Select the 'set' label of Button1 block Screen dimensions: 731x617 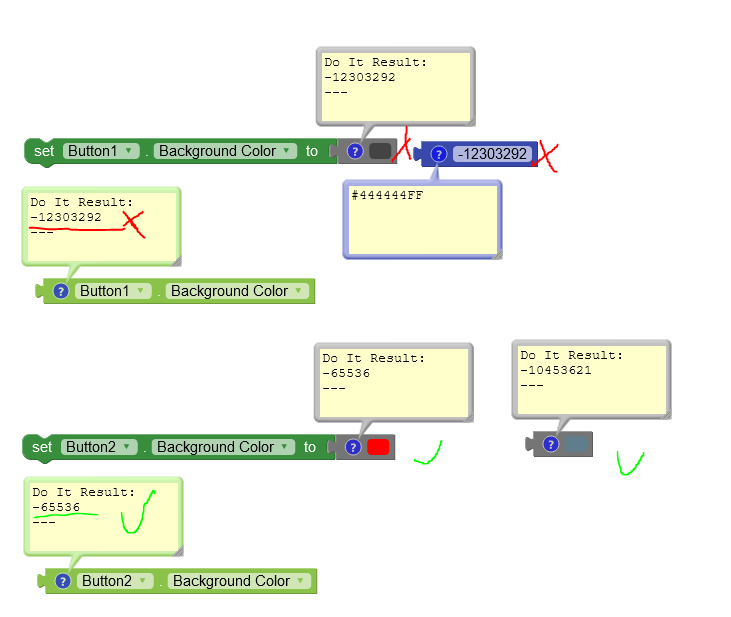[x=44, y=151]
